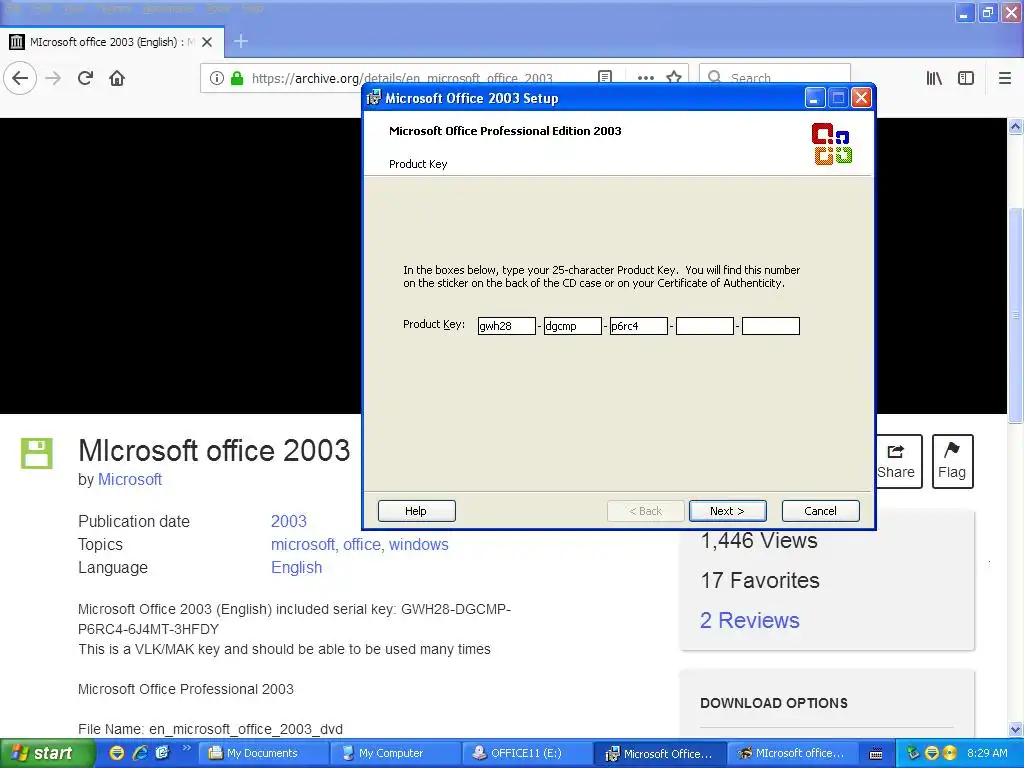The height and width of the screenshot is (768, 1024).
Task: Click Help in the Office Setup dialog
Action: pos(416,511)
